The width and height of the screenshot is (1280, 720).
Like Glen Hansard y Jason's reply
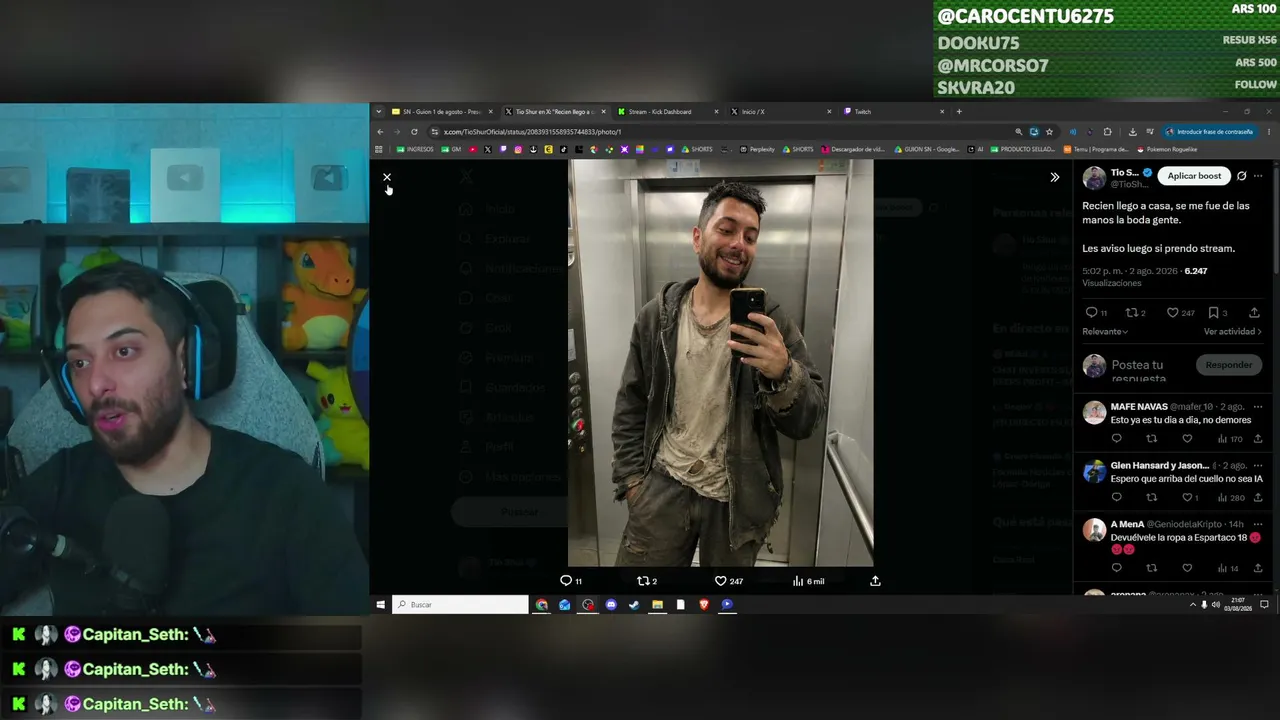1189,498
